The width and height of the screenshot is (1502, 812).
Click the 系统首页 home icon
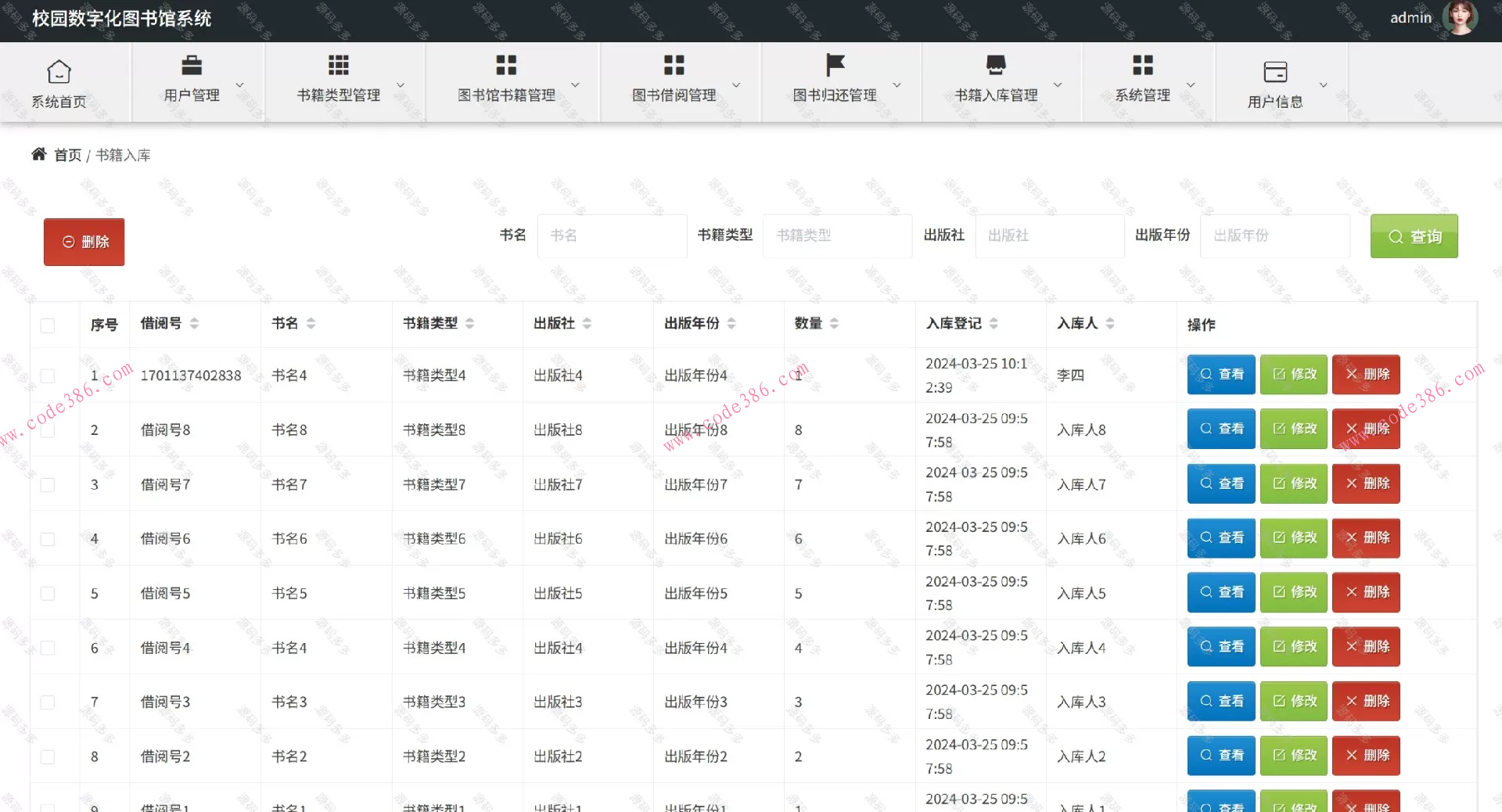tap(59, 71)
